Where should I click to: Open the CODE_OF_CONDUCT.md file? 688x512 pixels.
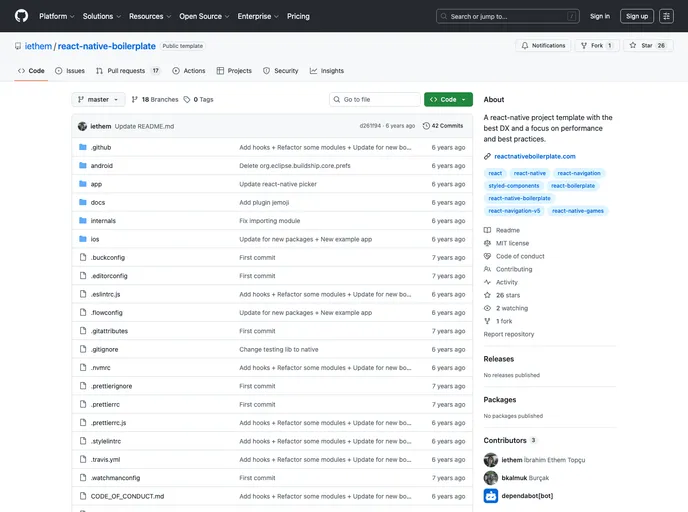point(127,496)
